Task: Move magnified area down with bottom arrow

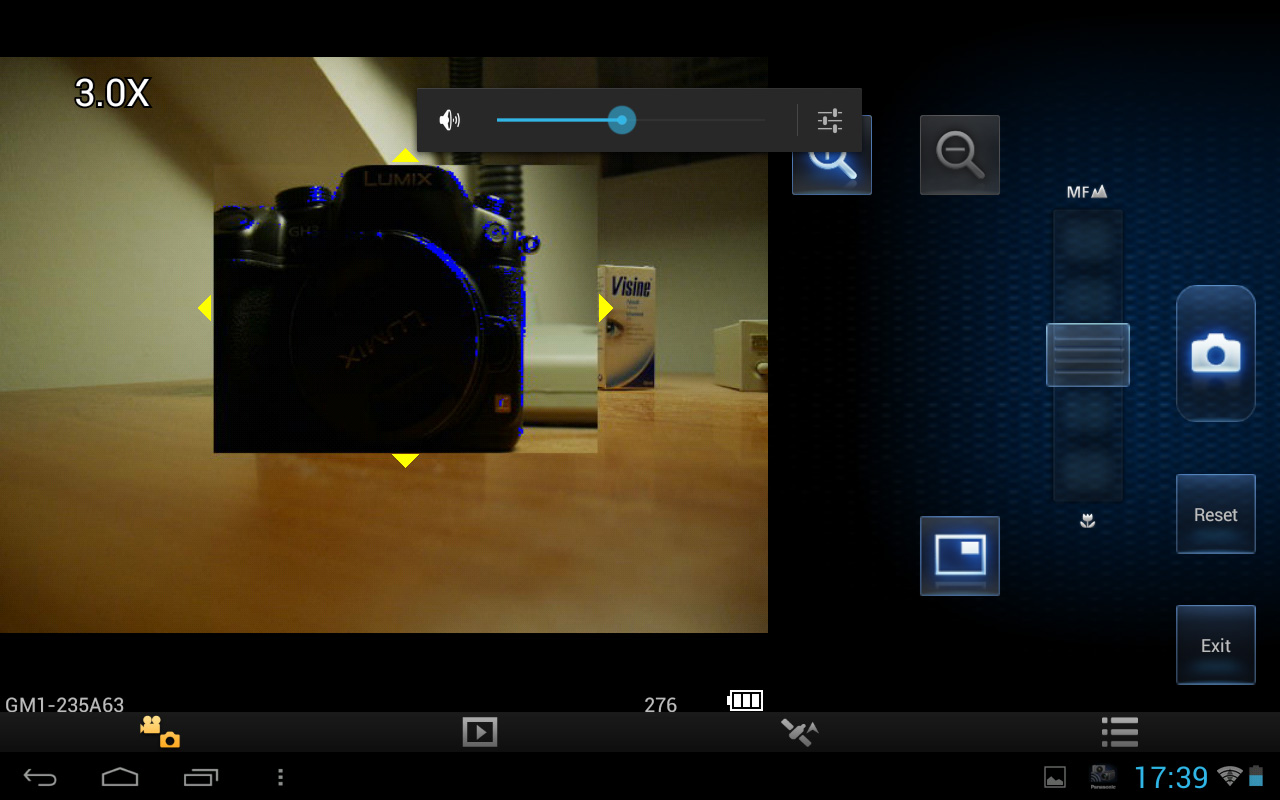Action: (405, 461)
